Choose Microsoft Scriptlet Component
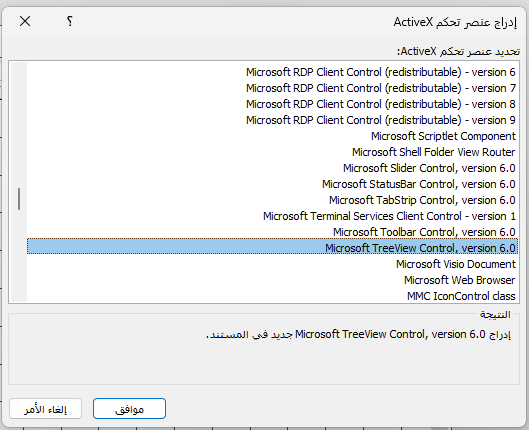The image size is (529, 430). click(x=272, y=136)
